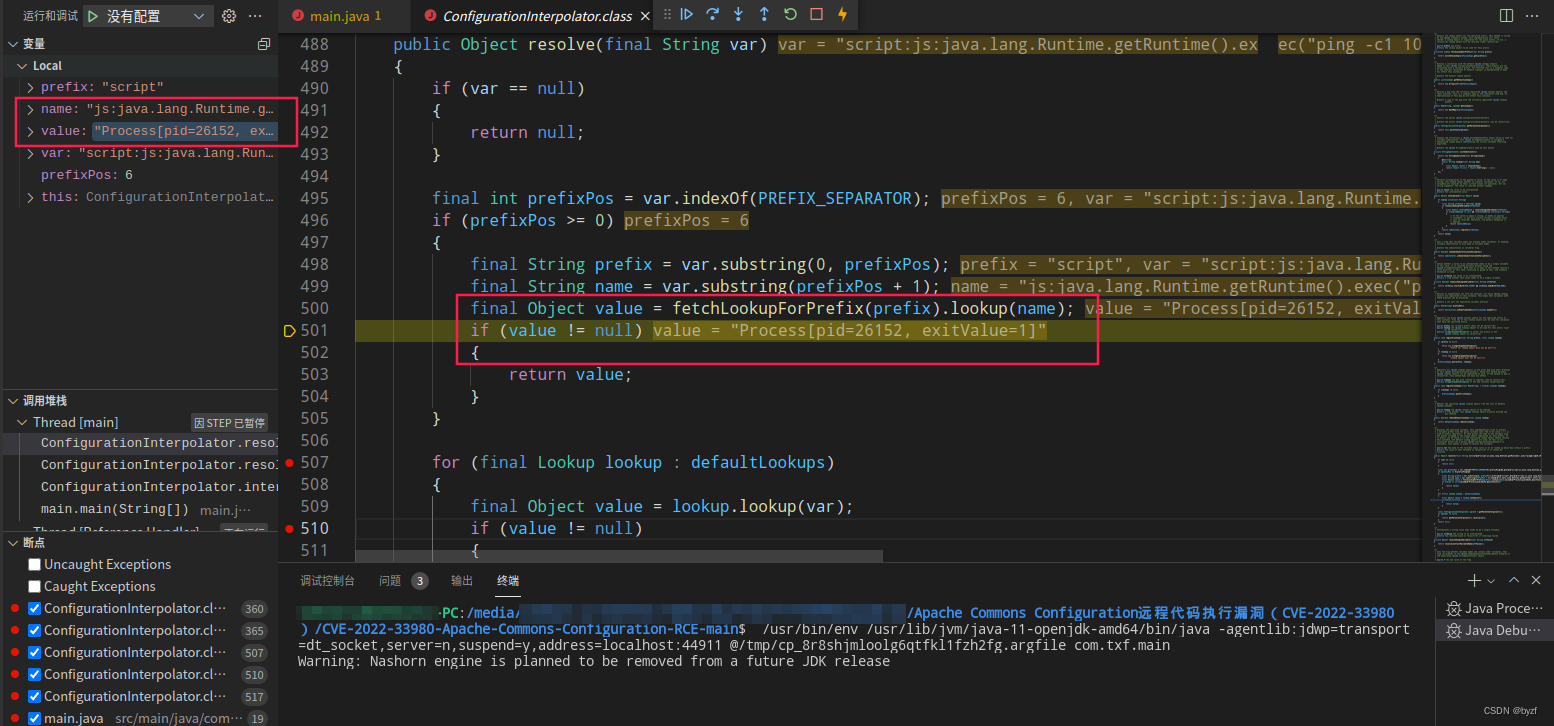Uncheck the breakpoint at line 365
The width and height of the screenshot is (1554, 726).
click(35, 630)
